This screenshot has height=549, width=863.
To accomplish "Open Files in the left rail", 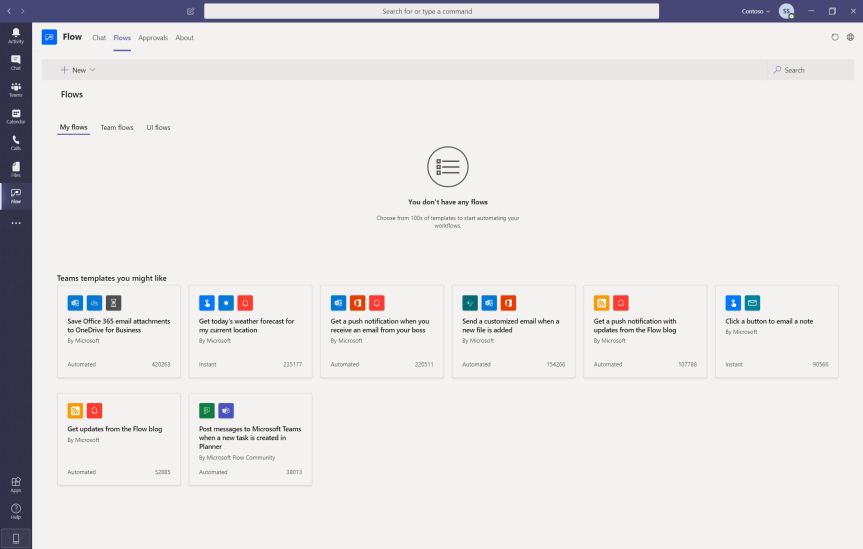I will point(15,169).
